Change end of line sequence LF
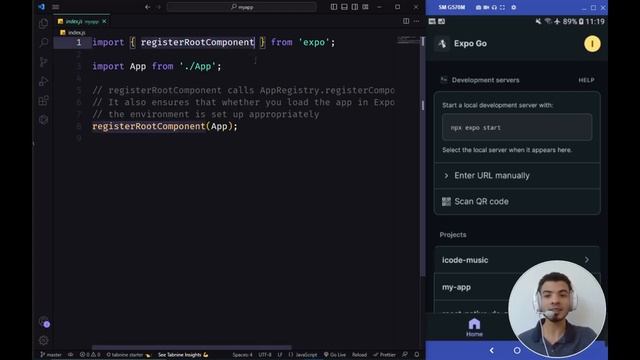 (x=280, y=355)
